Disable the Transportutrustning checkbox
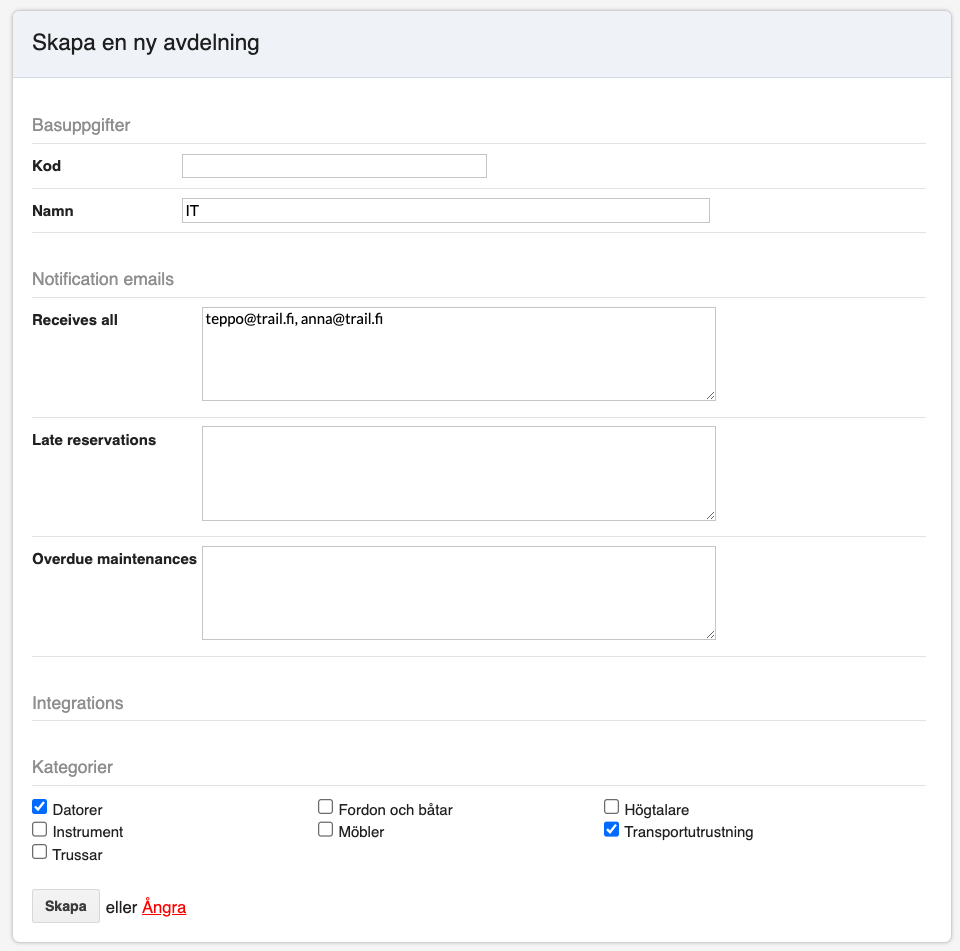Viewport: 960px width, 951px height. click(612, 829)
